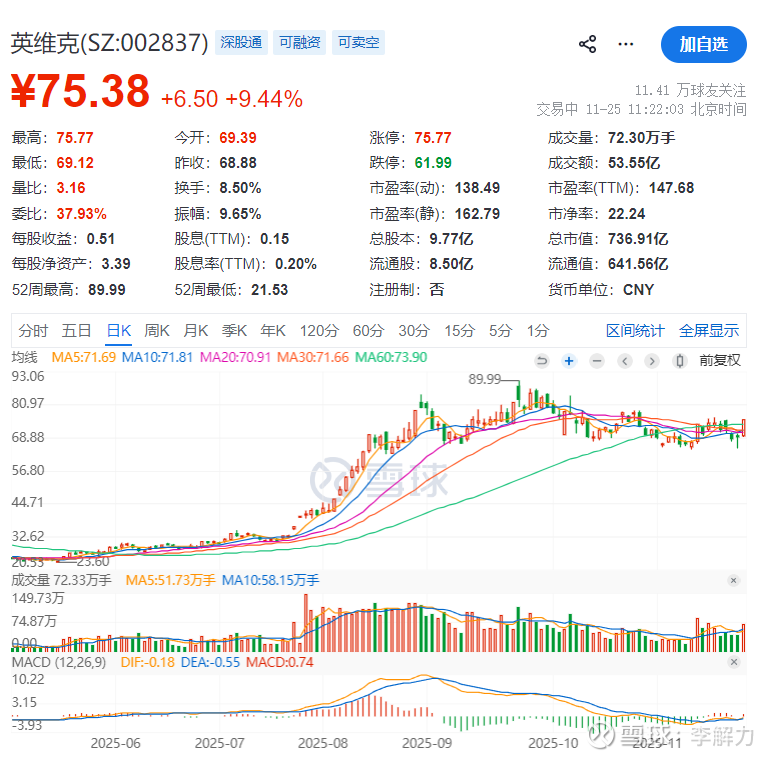Click the current price ¥75.38
This screenshot has width=778, height=760.
(80, 90)
